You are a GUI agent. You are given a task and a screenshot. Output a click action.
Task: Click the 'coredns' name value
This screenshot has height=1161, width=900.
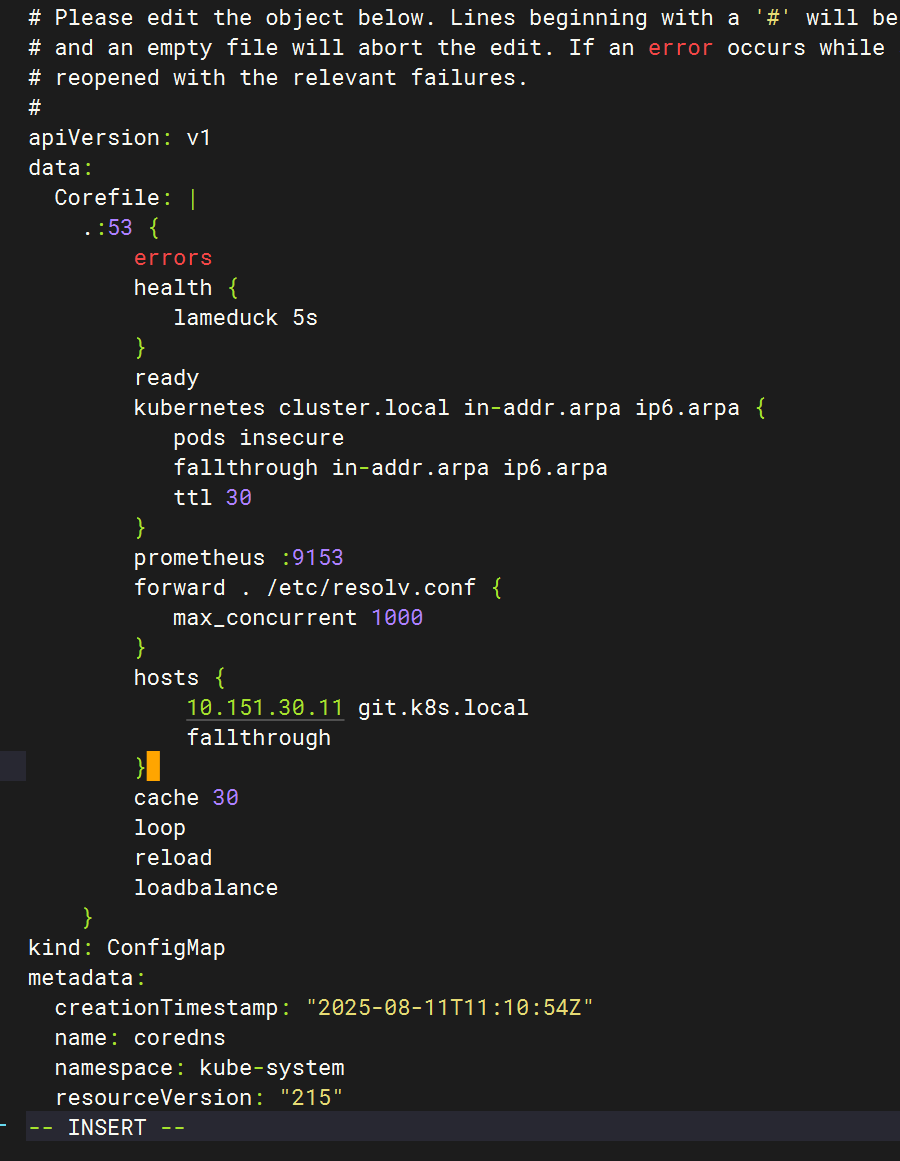tap(180, 1038)
